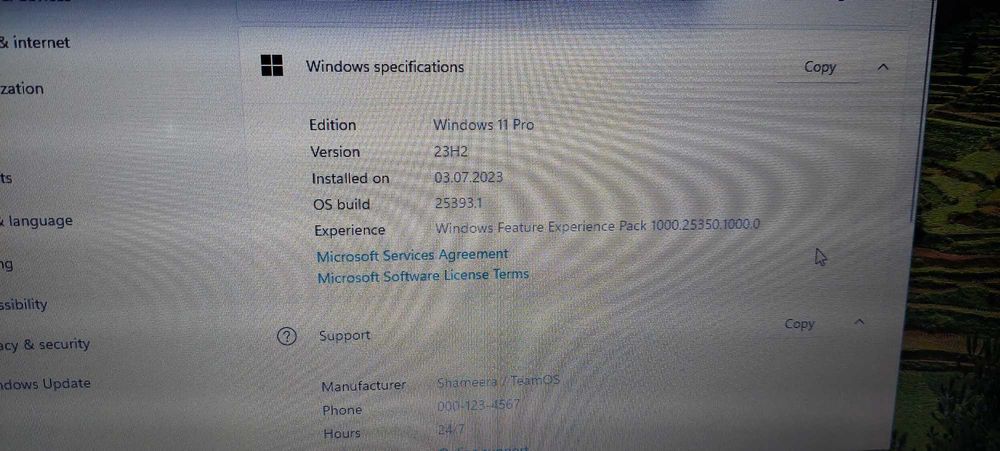Image resolution: width=1000 pixels, height=451 pixels.
Task: Click the Edition label
Action: [332, 125]
